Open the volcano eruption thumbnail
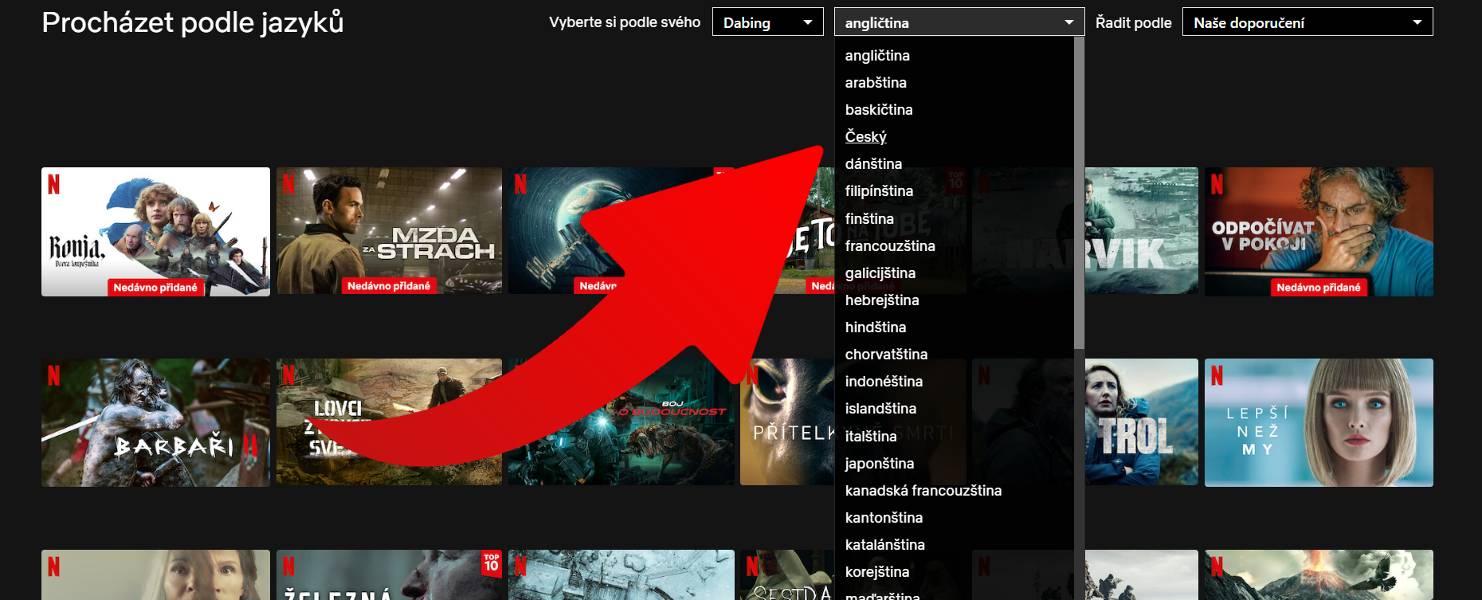This screenshot has height=600, width=1482. coord(1319,575)
